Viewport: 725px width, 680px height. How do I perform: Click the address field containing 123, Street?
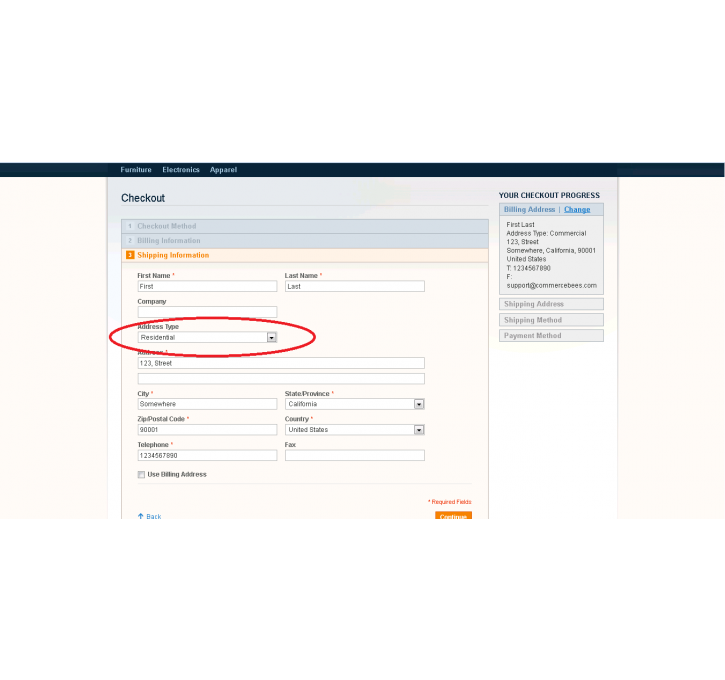[281, 363]
